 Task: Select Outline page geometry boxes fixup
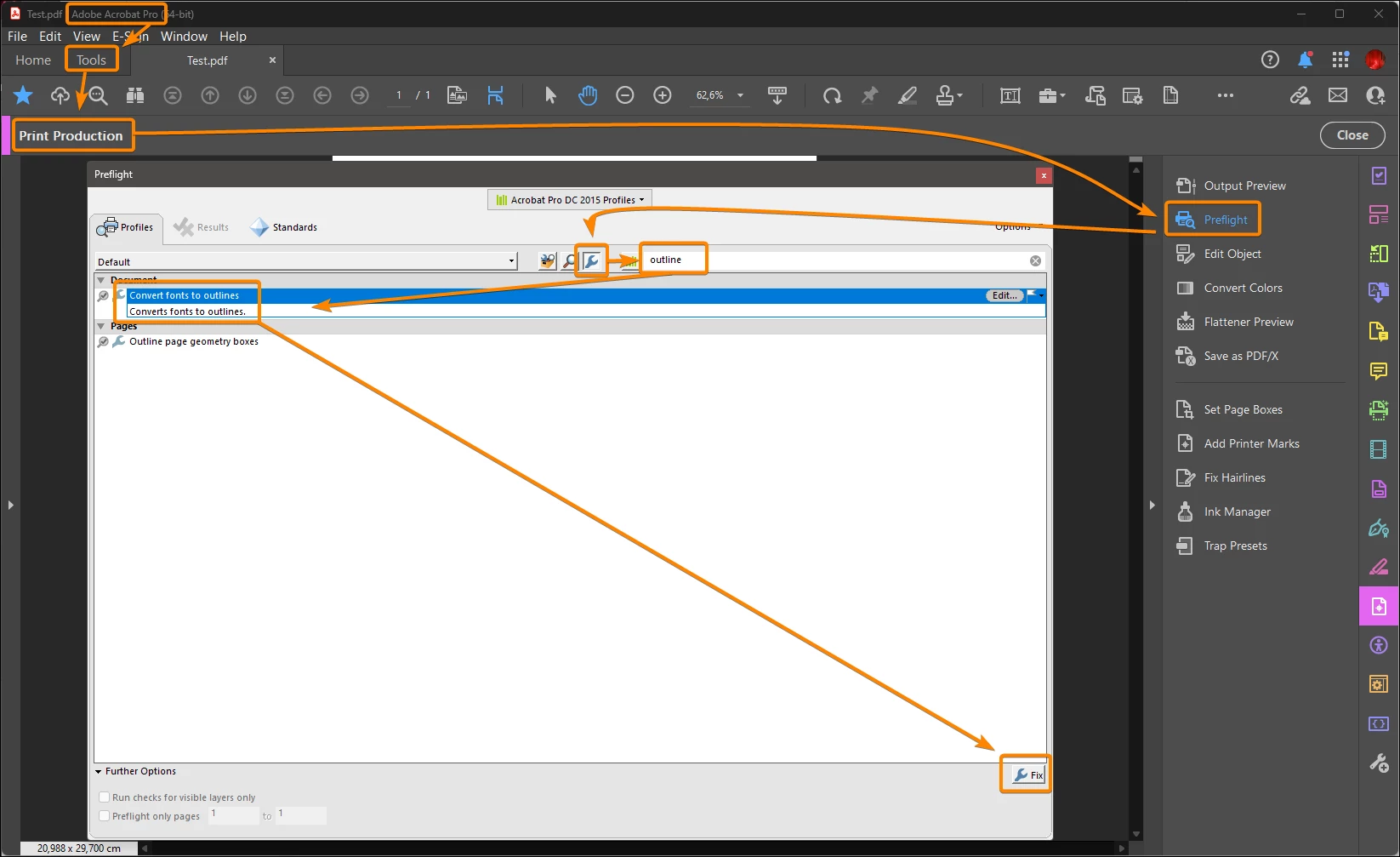click(x=194, y=341)
